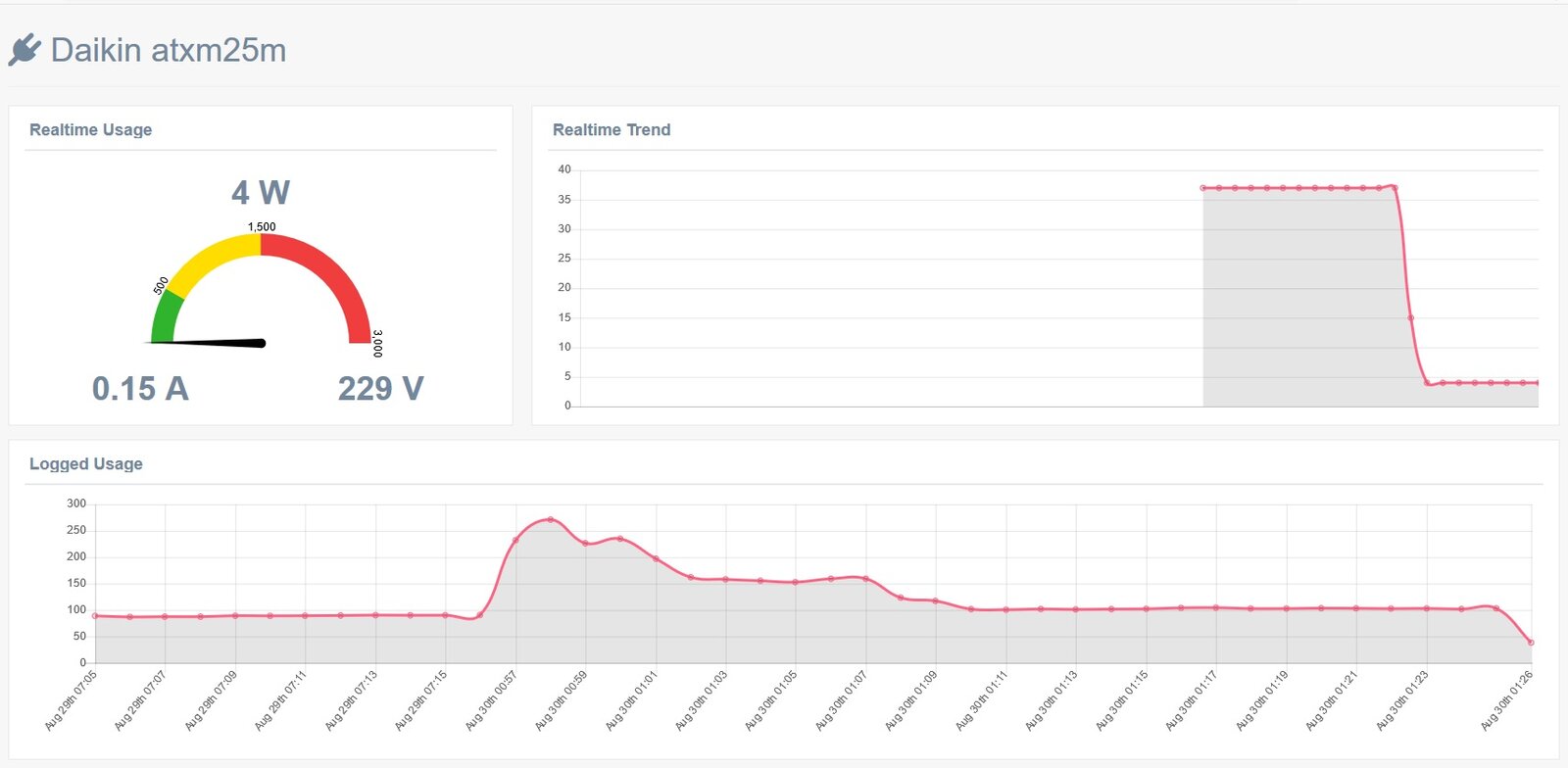The height and width of the screenshot is (768, 1568).
Task: Click the last Logged Usage point at 01:26
Action: coord(1531,643)
